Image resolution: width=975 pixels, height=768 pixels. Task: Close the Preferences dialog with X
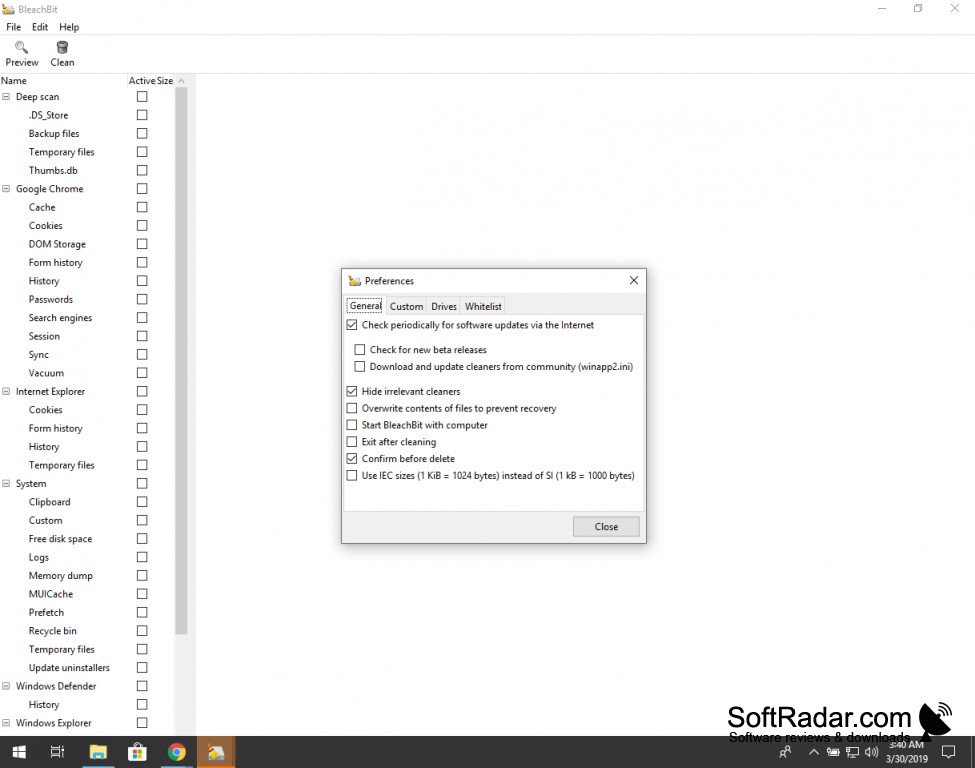[x=634, y=280]
